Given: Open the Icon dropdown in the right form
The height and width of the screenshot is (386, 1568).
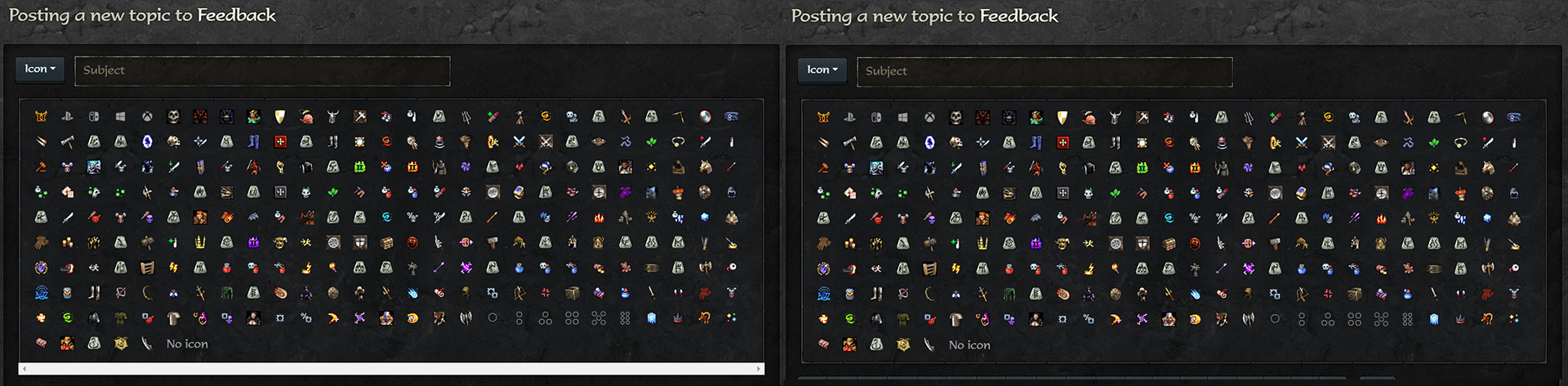Looking at the screenshot, I should (x=822, y=70).
